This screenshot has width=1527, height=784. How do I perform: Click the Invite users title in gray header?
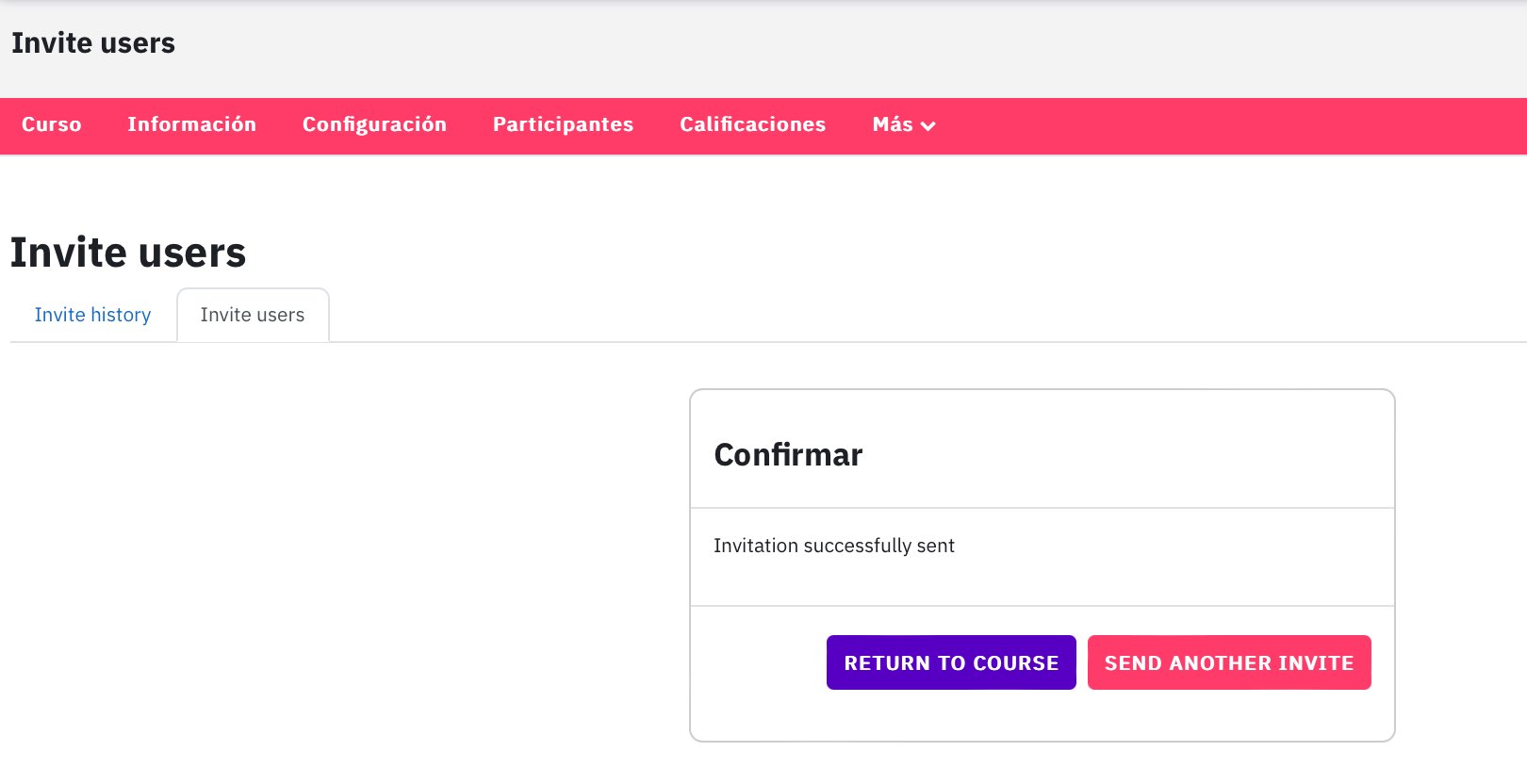pyautogui.click(x=93, y=43)
